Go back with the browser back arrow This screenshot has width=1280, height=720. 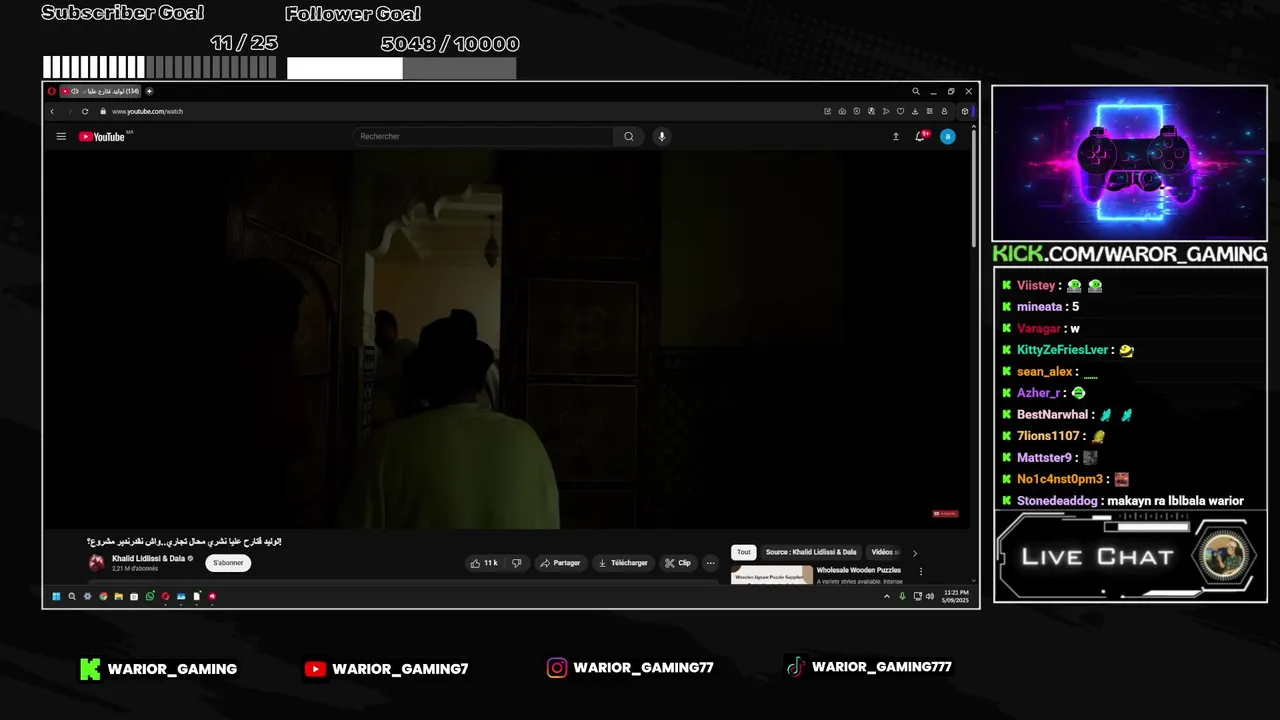point(52,111)
